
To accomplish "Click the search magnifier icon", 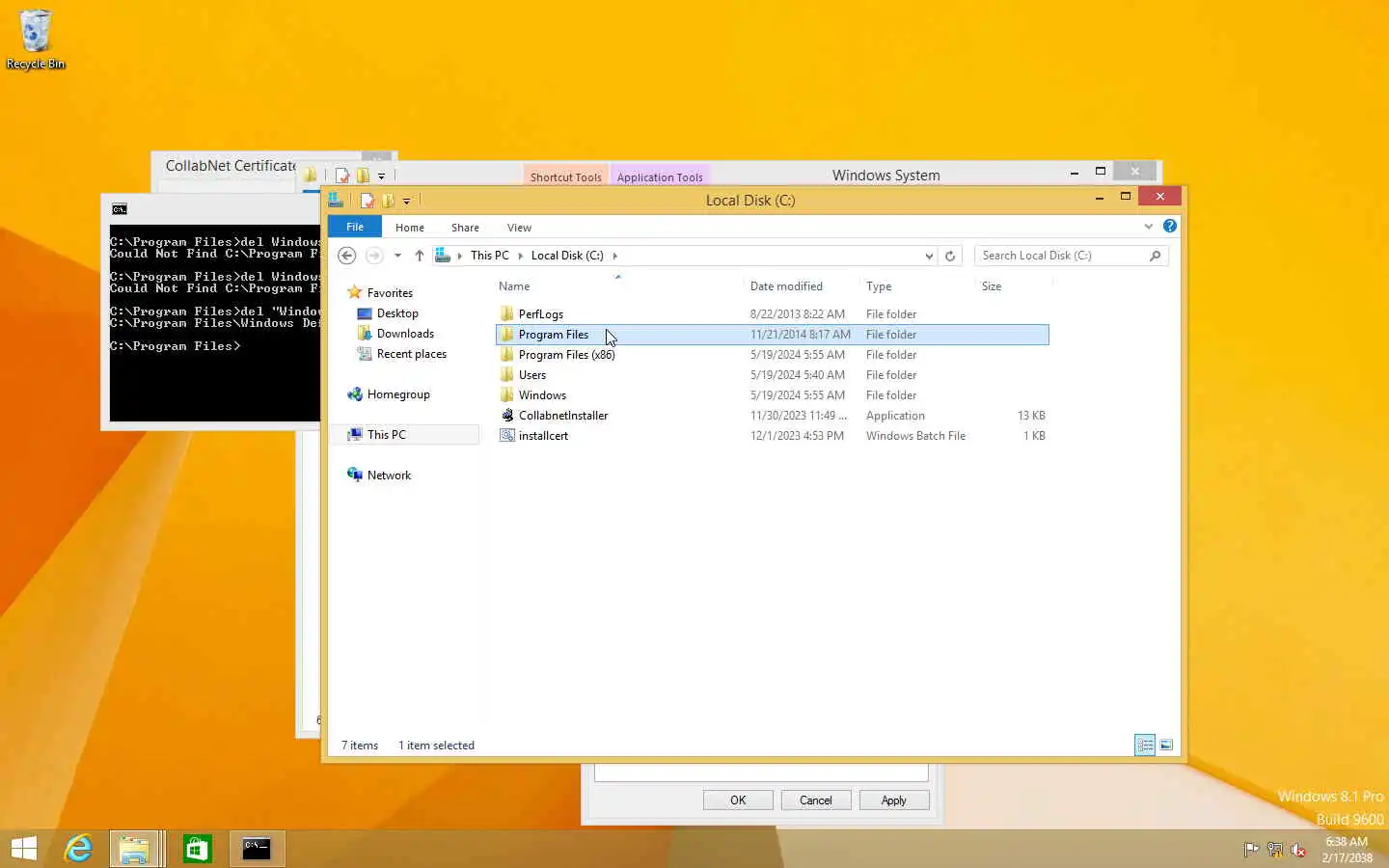I will (x=1155, y=256).
